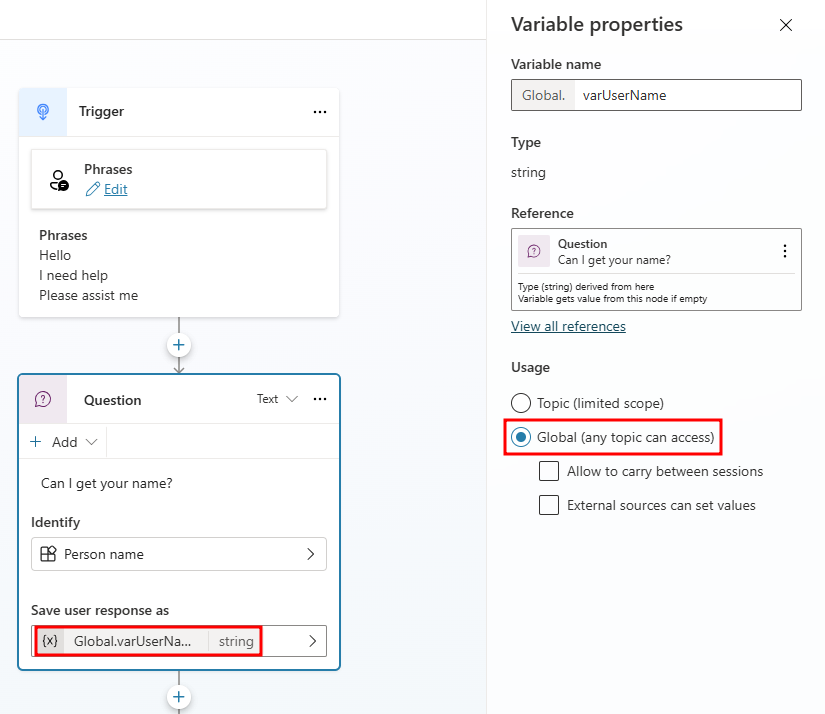Click the {x} variable icon in Save response
This screenshot has width=825, height=714.
50,641
